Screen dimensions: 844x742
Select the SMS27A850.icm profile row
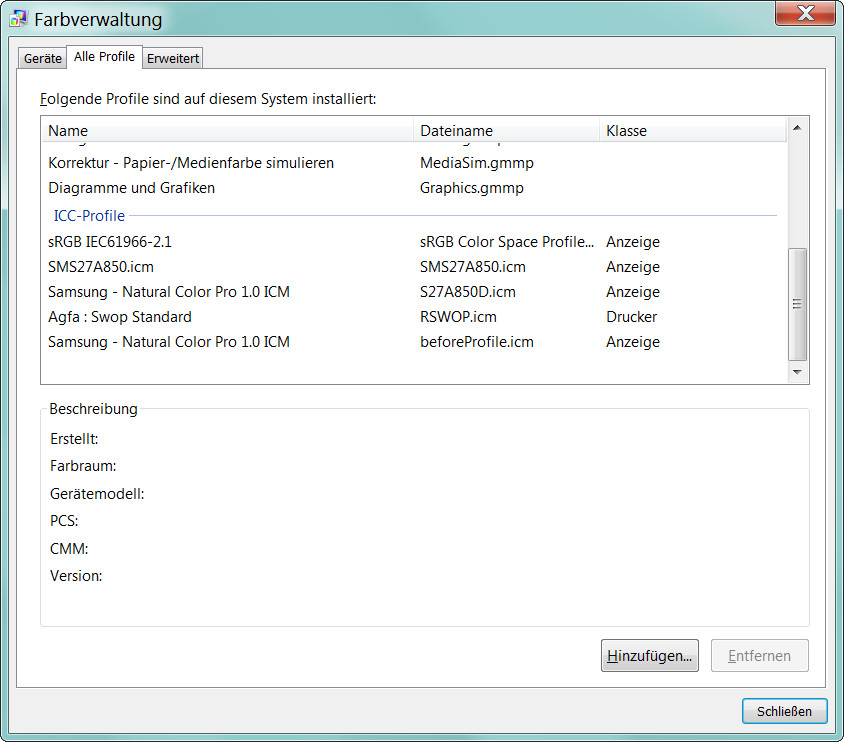click(x=101, y=267)
